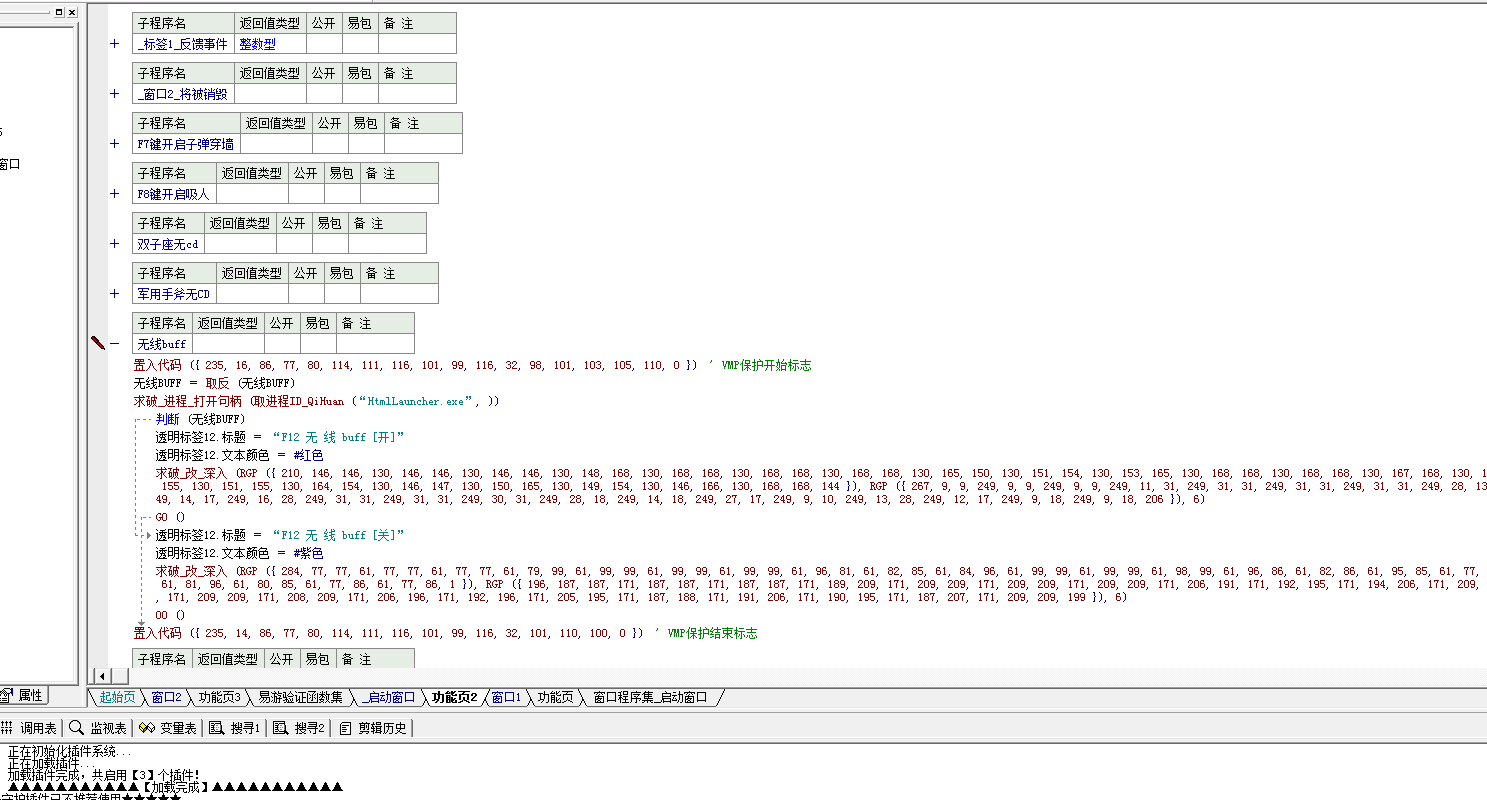The height and width of the screenshot is (800, 1487).
Task: Switch to the 窗口2 tab
Action: point(166,697)
